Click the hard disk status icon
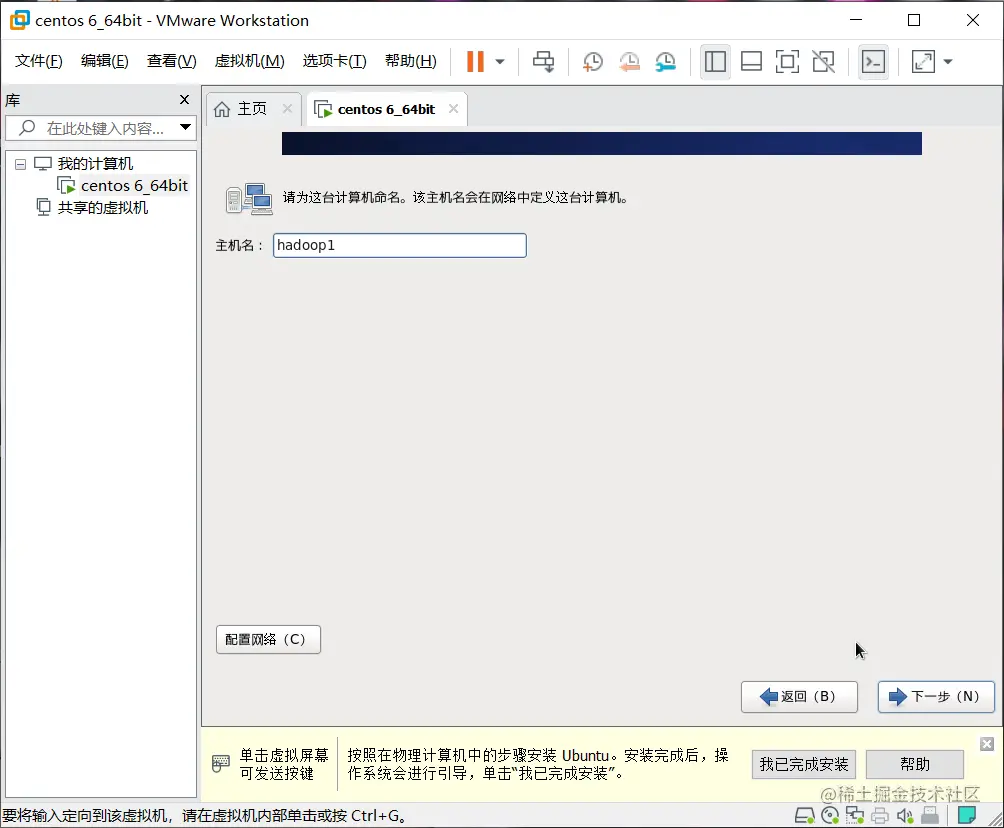This screenshot has height=828, width=1004. (x=804, y=815)
